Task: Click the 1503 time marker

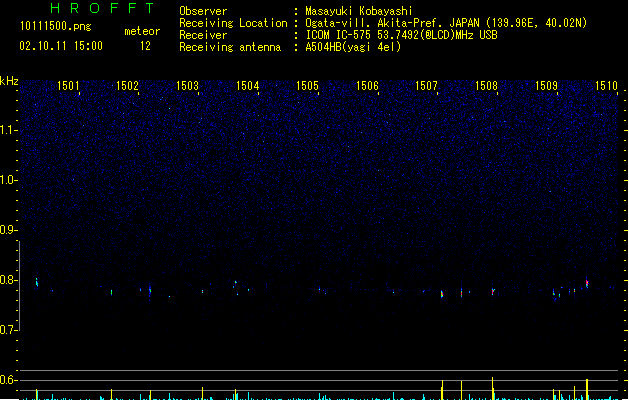Action: point(187,86)
